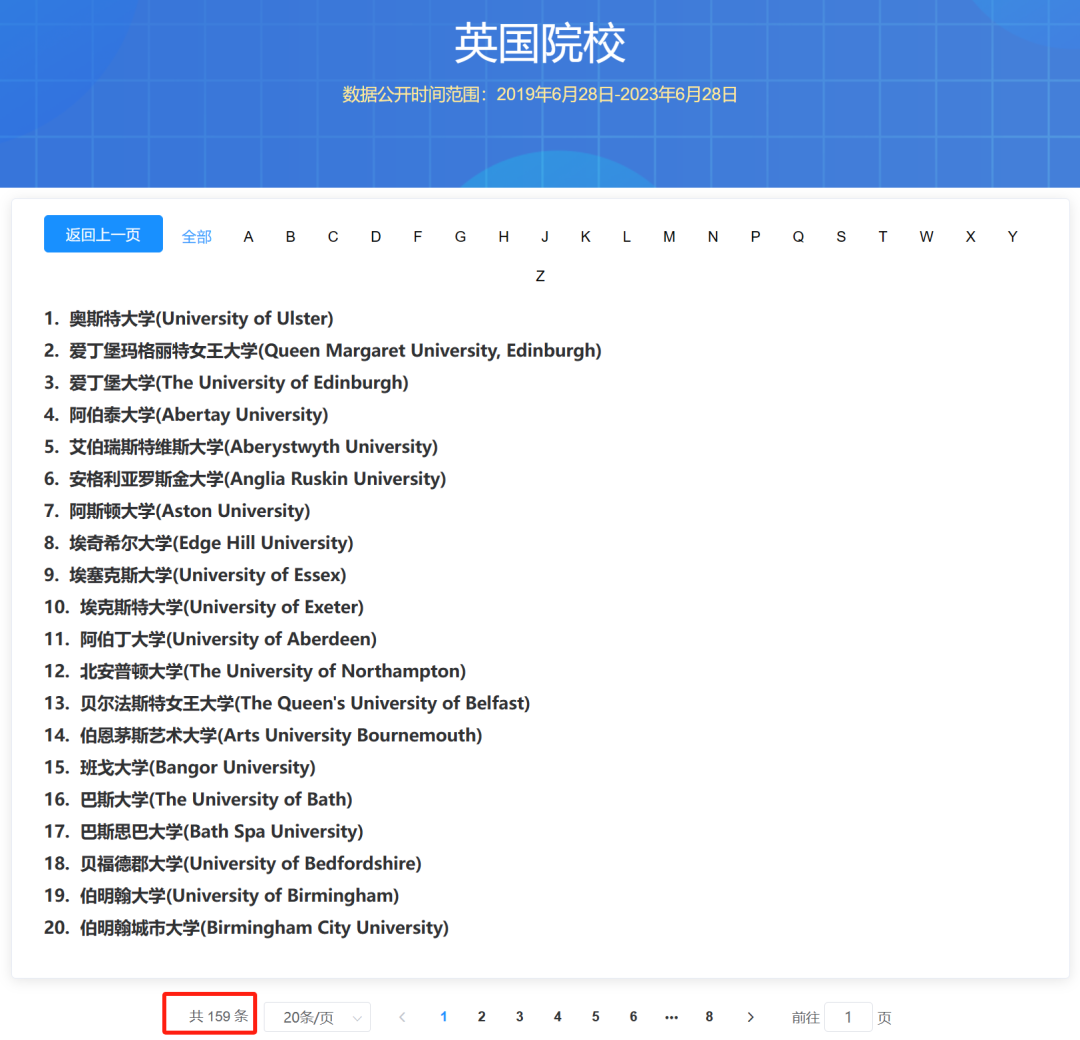Filter universities by letter M

pyautogui.click(x=669, y=236)
